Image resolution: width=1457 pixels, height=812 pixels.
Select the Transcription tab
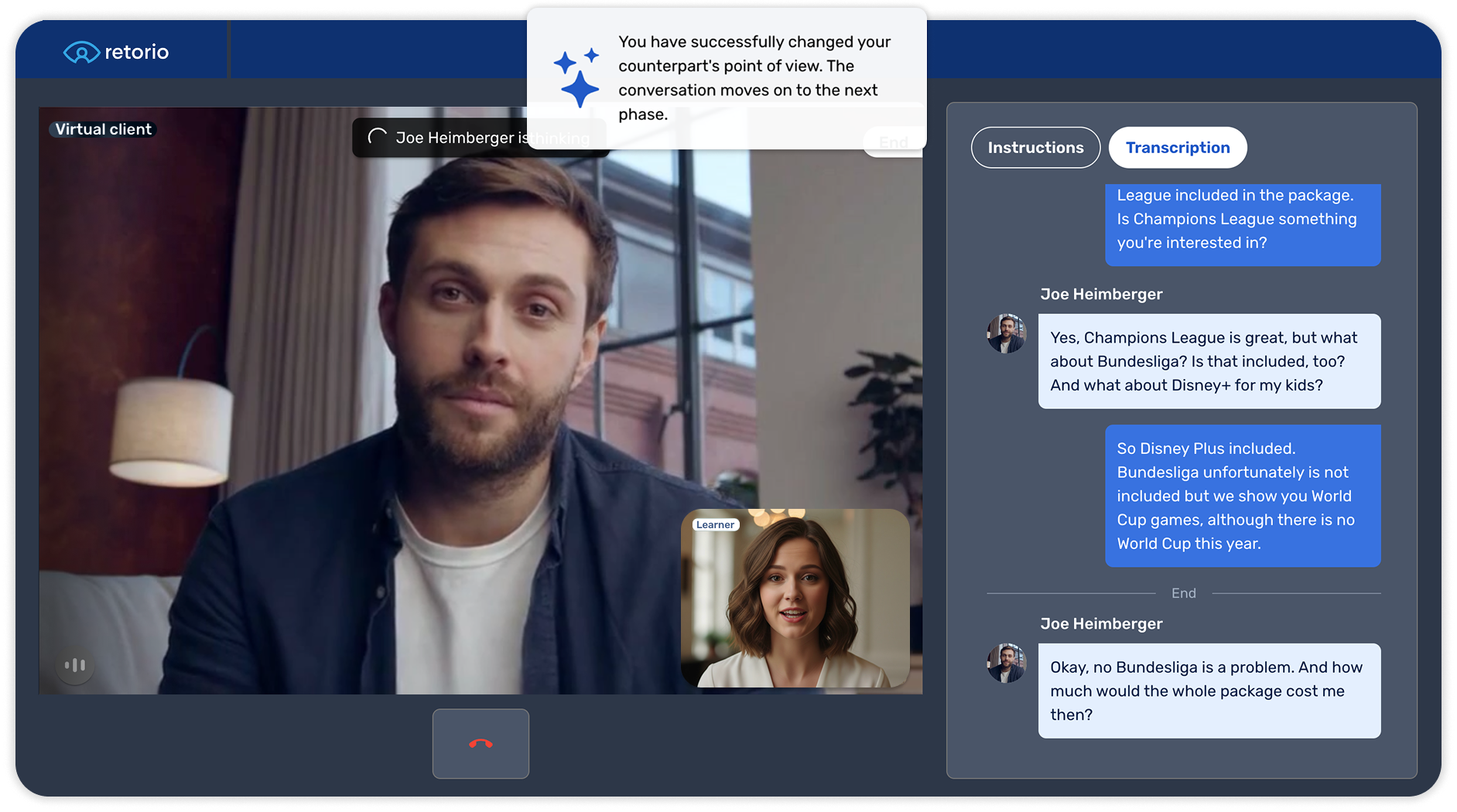click(1177, 147)
